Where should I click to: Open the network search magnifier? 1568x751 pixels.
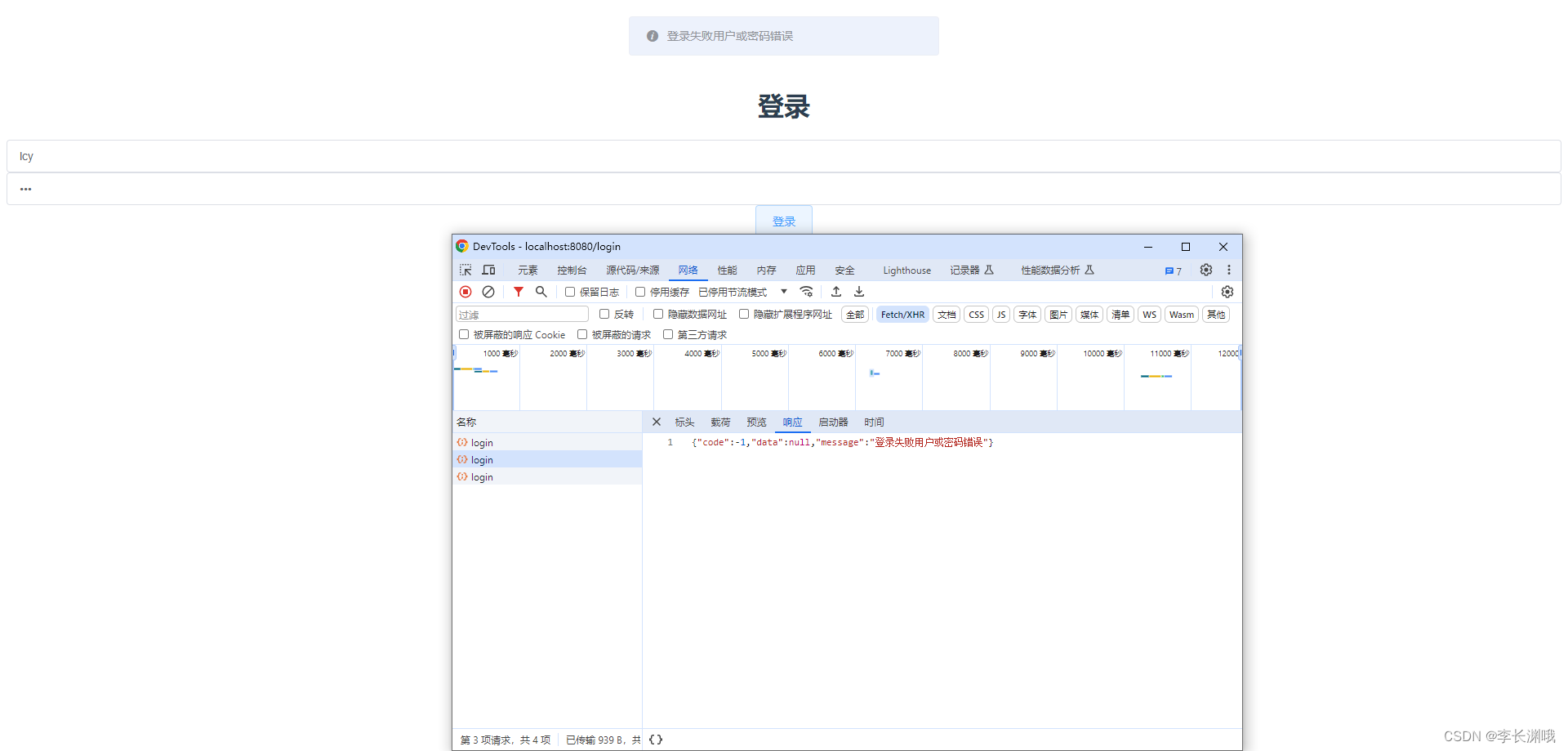click(x=541, y=292)
